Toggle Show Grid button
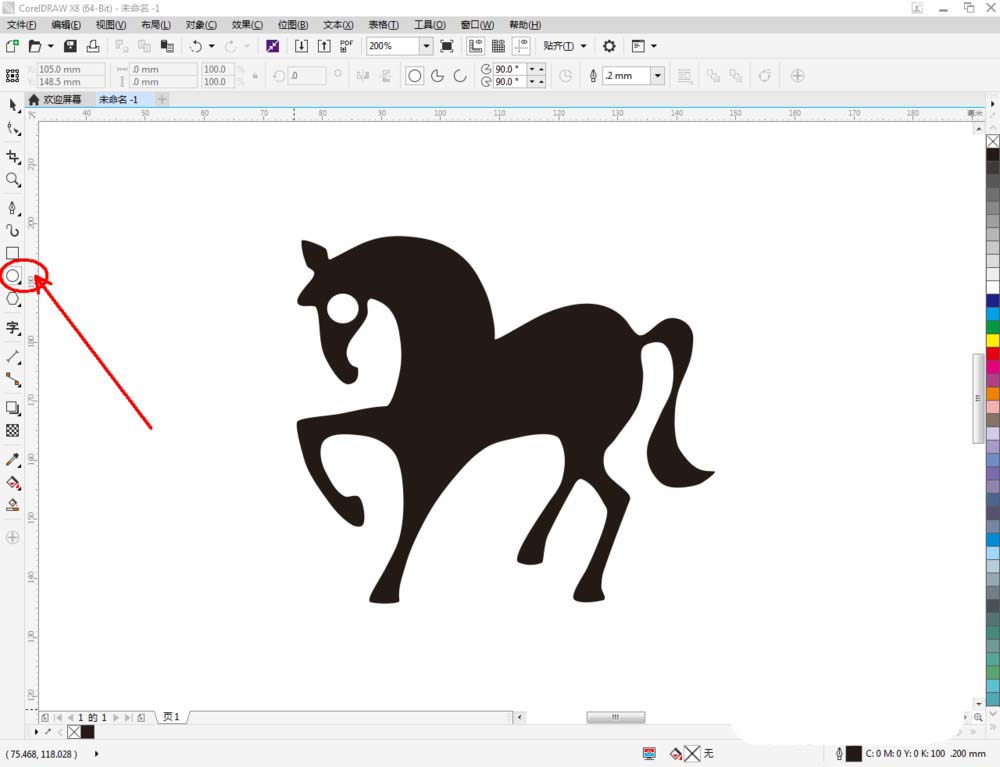The width and height of the screenshot is (1000, 767). pyautogui.click(x=499, y=46)
